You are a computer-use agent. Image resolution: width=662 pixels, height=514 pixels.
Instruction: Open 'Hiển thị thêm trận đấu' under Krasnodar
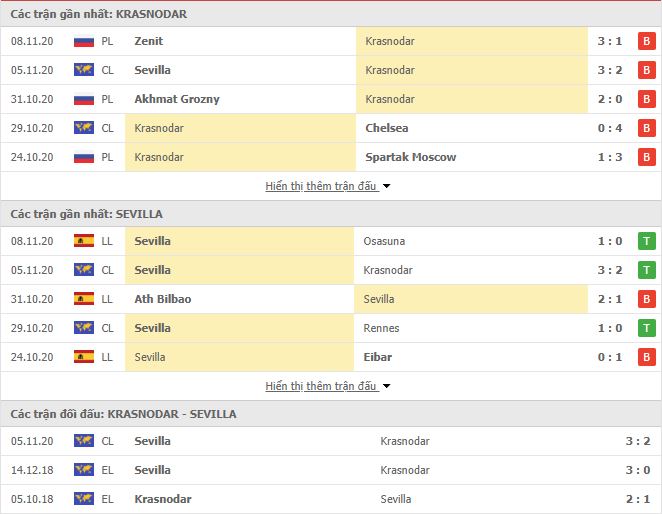(x=321, y=186)
